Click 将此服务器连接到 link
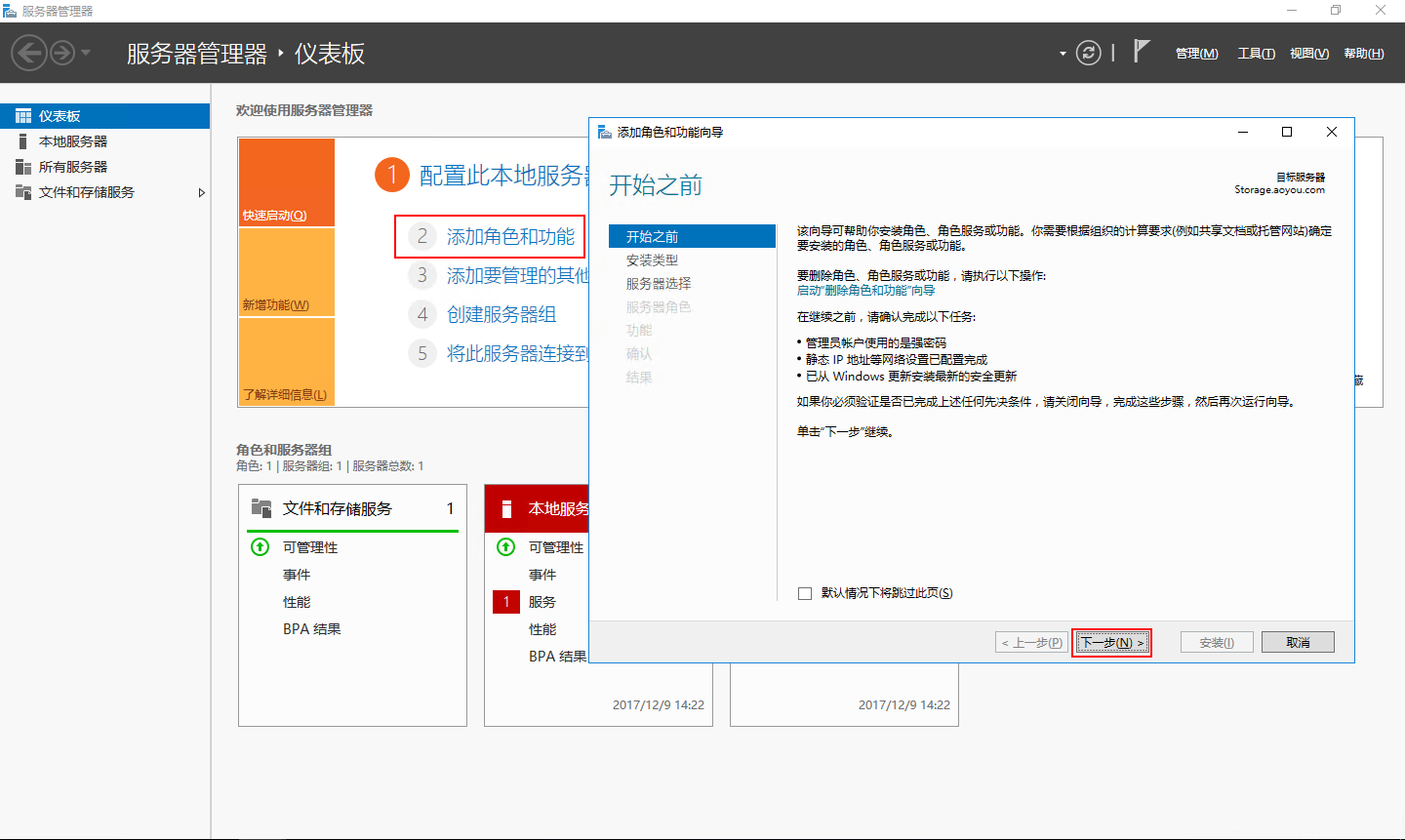 (517, 354)
